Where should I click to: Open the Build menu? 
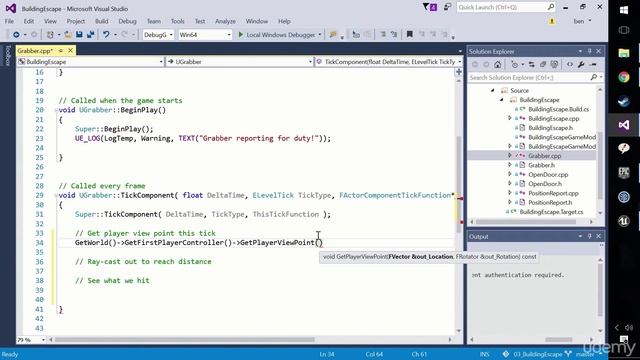click(x=102, y=21)
